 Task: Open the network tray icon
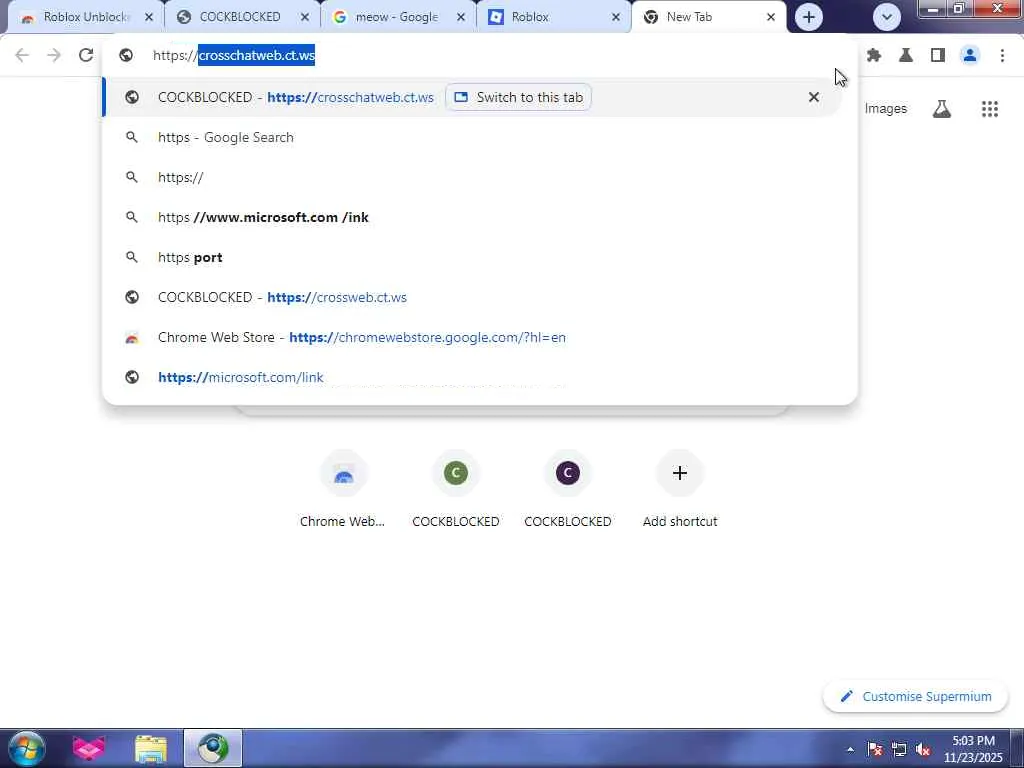tap(899, 749)
